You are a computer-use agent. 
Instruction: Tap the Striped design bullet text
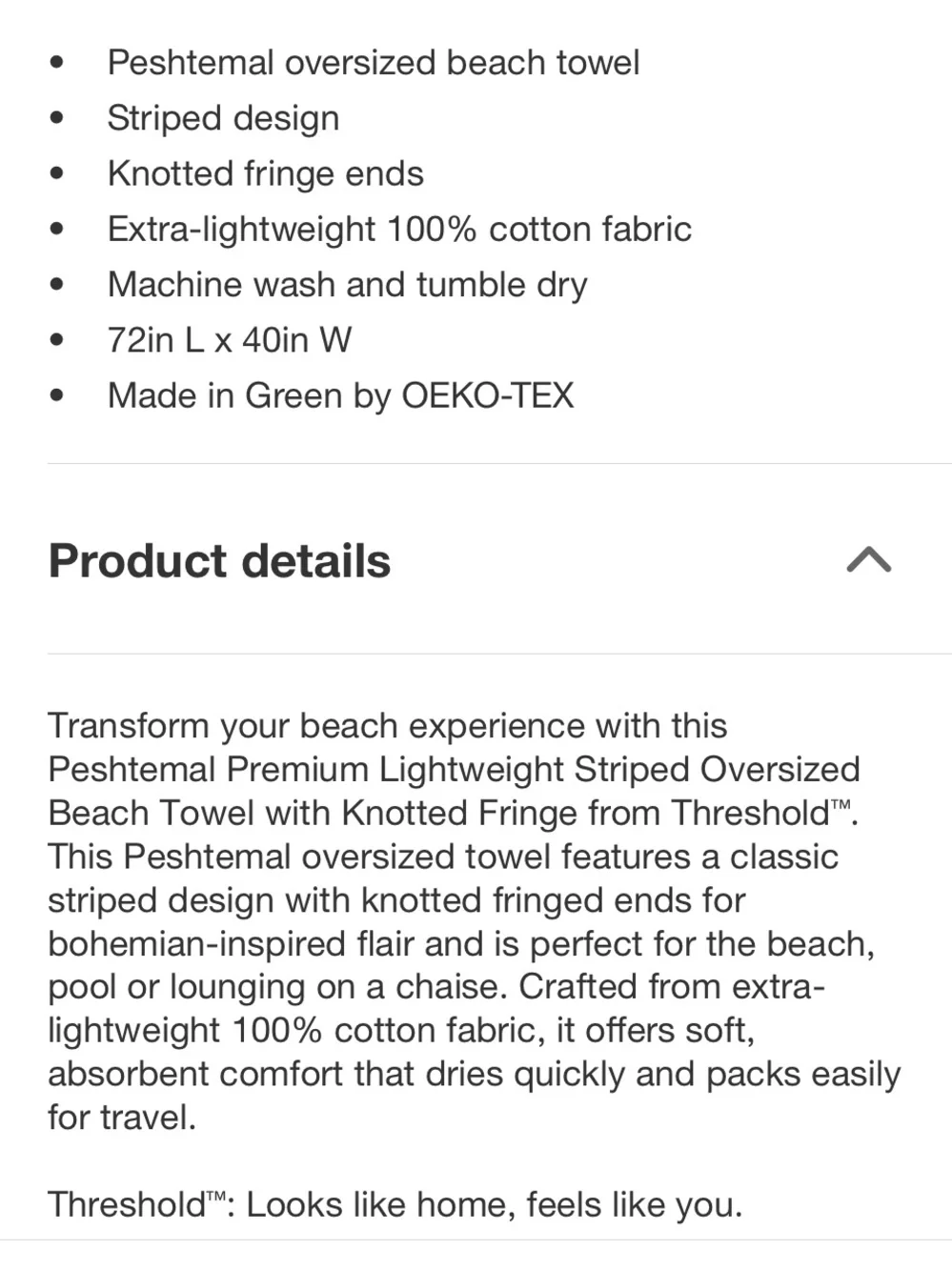coord(223,118)
